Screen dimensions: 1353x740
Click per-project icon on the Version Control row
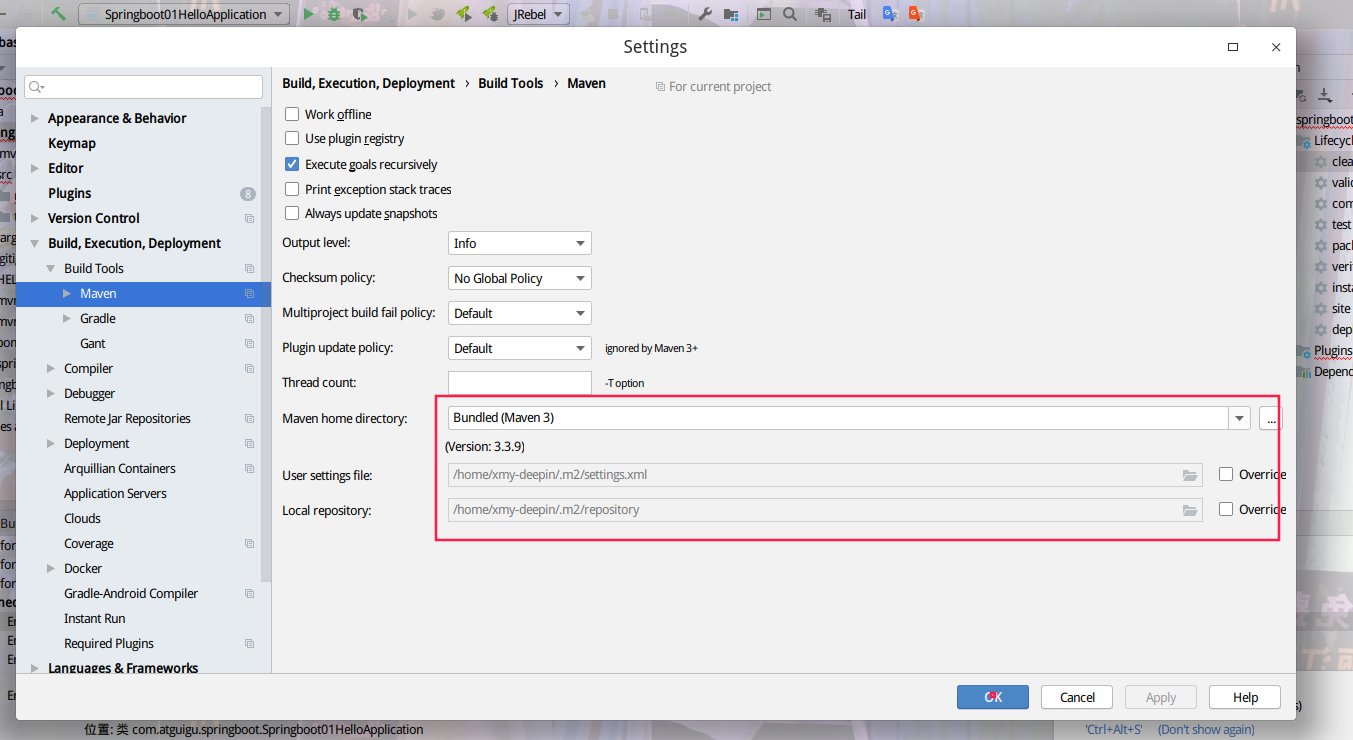pyautogui.click(x=250, y=218)
